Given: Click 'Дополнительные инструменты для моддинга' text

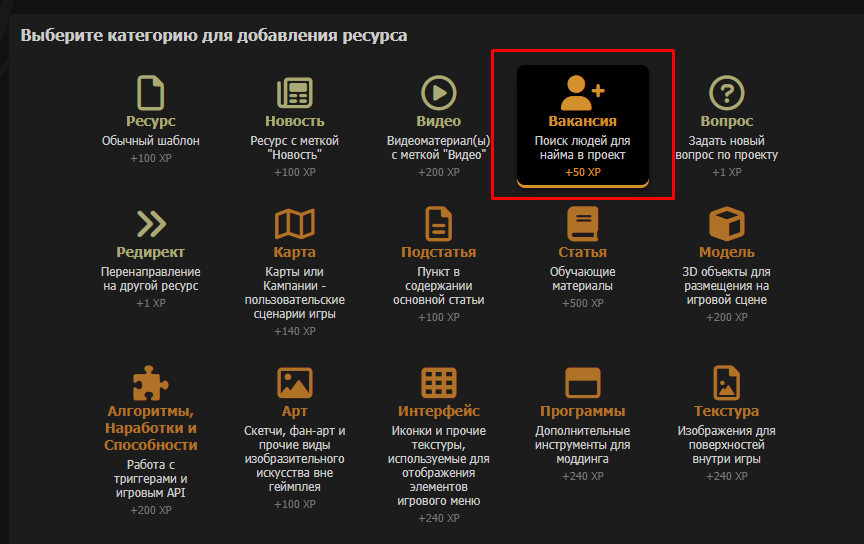Looking at the screenshot, I should 582,445.
